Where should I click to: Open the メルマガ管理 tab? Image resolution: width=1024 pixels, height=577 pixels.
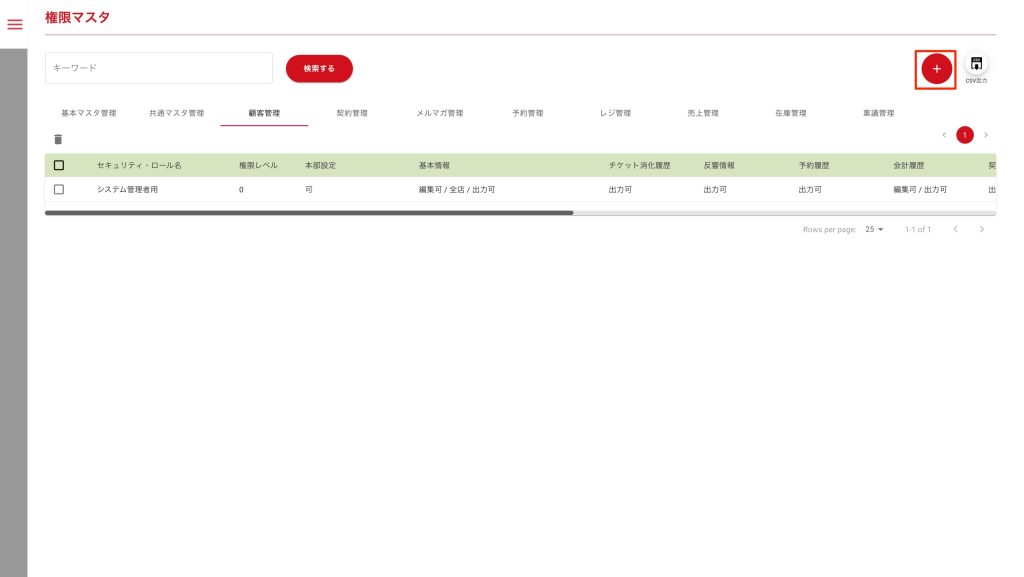(x=439, y=113)
